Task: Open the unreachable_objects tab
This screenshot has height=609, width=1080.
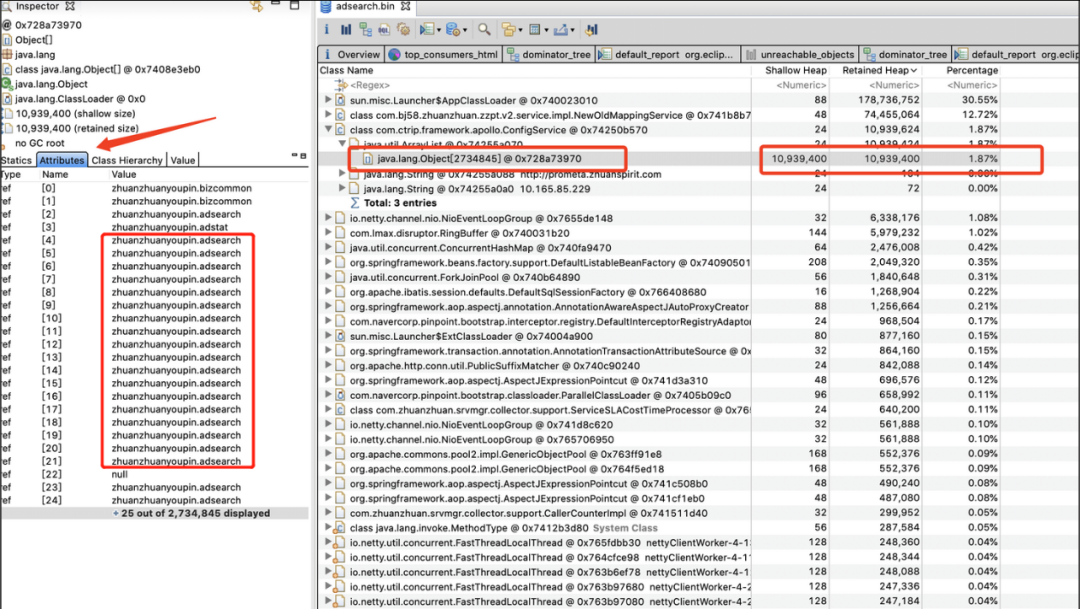Action: point(806,55)
